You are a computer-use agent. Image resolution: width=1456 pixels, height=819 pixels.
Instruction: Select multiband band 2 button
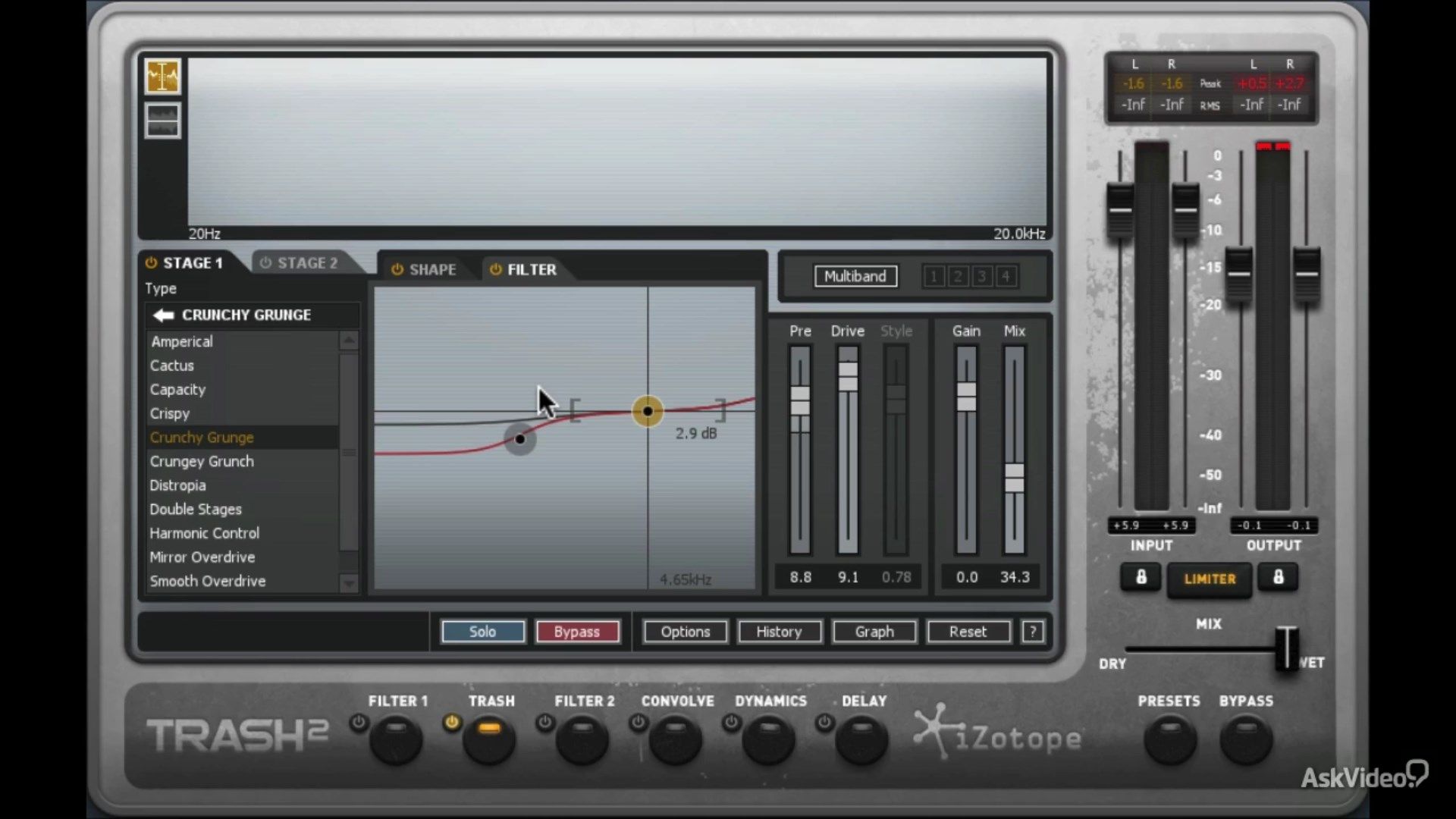[x=958, y=276]
